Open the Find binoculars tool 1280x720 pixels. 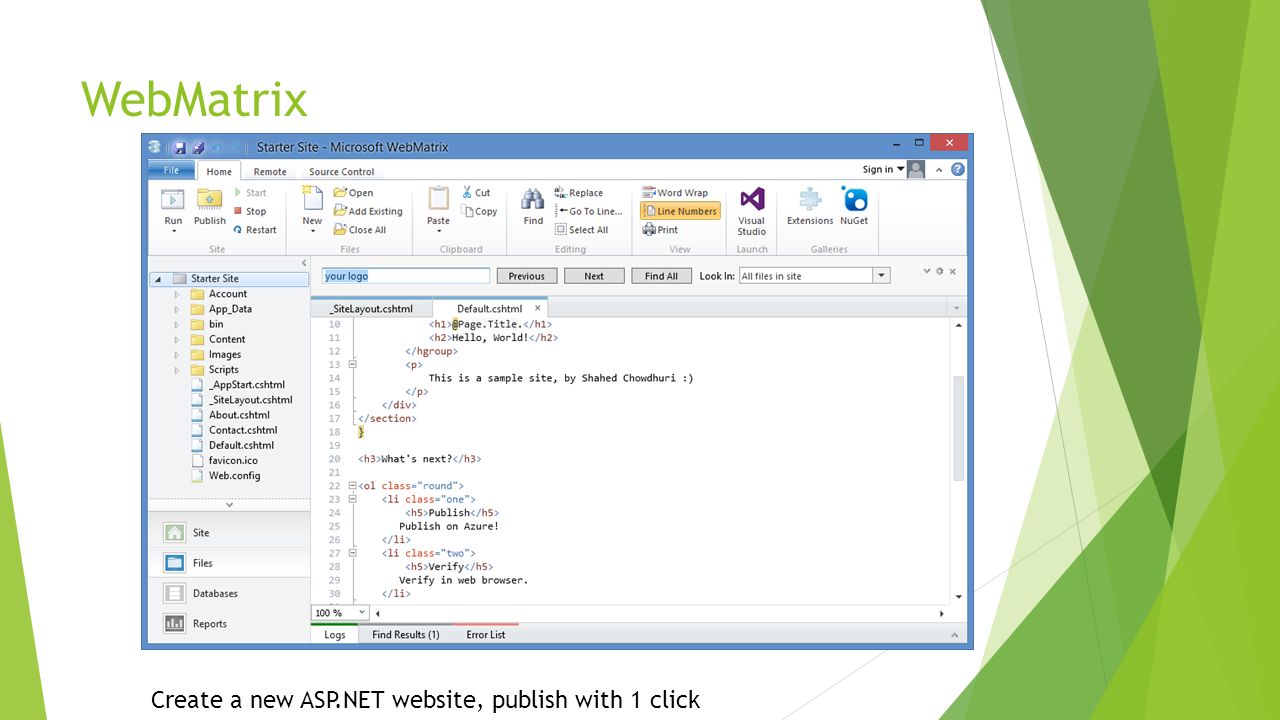coord(533,208)
